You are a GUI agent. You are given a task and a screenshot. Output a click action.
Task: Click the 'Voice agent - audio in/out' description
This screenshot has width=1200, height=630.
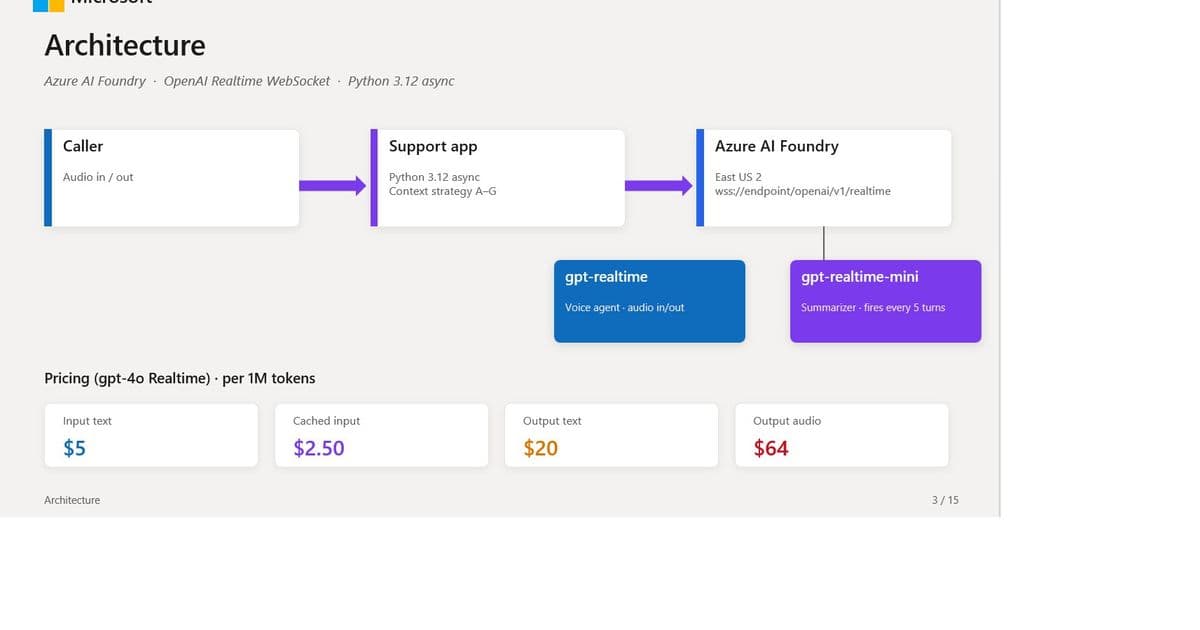click(625, 308)
